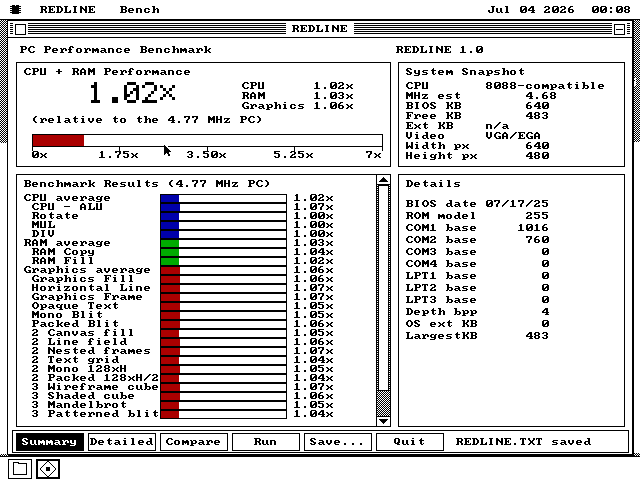This screenshot has width=640, height=480.
Task: Click the 'Depth bpp' detail line
Action: [x=477, y=312]
